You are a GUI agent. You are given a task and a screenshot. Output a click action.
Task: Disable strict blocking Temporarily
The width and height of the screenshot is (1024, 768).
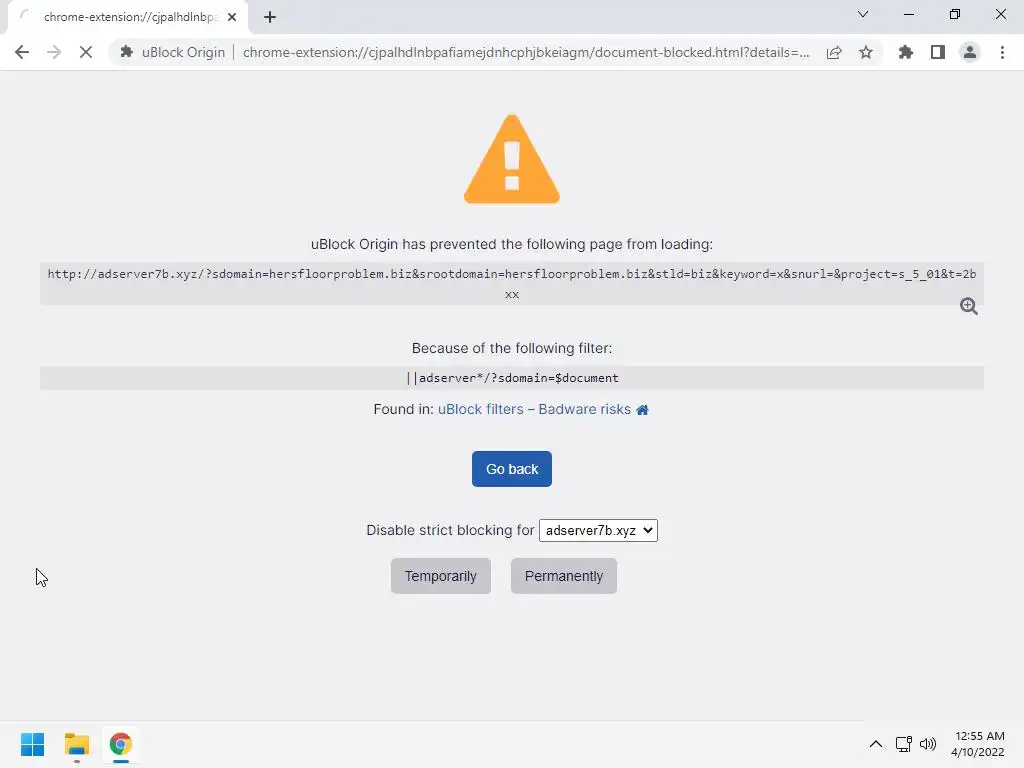coord(441,576)
